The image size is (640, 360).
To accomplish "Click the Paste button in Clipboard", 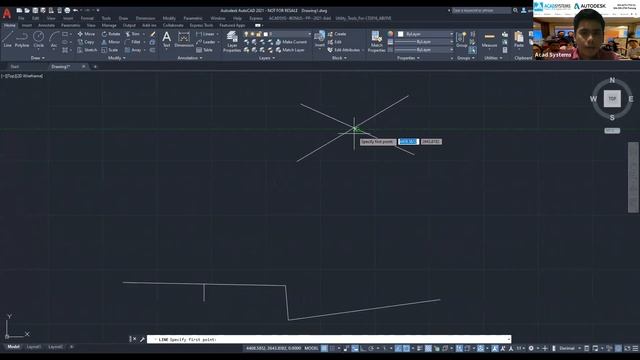I will click(x=519, y=40).
